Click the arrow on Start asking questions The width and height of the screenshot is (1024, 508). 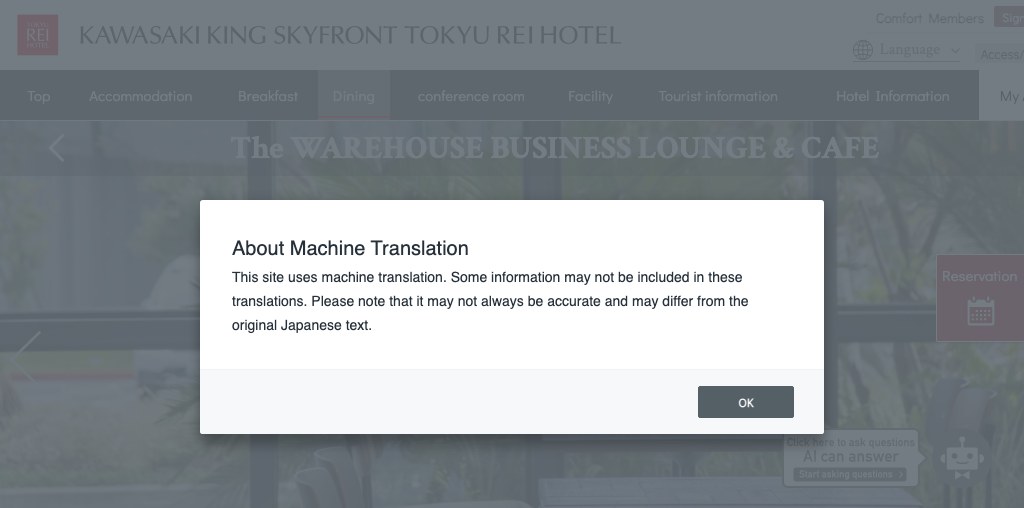click(x=900, y=474)
